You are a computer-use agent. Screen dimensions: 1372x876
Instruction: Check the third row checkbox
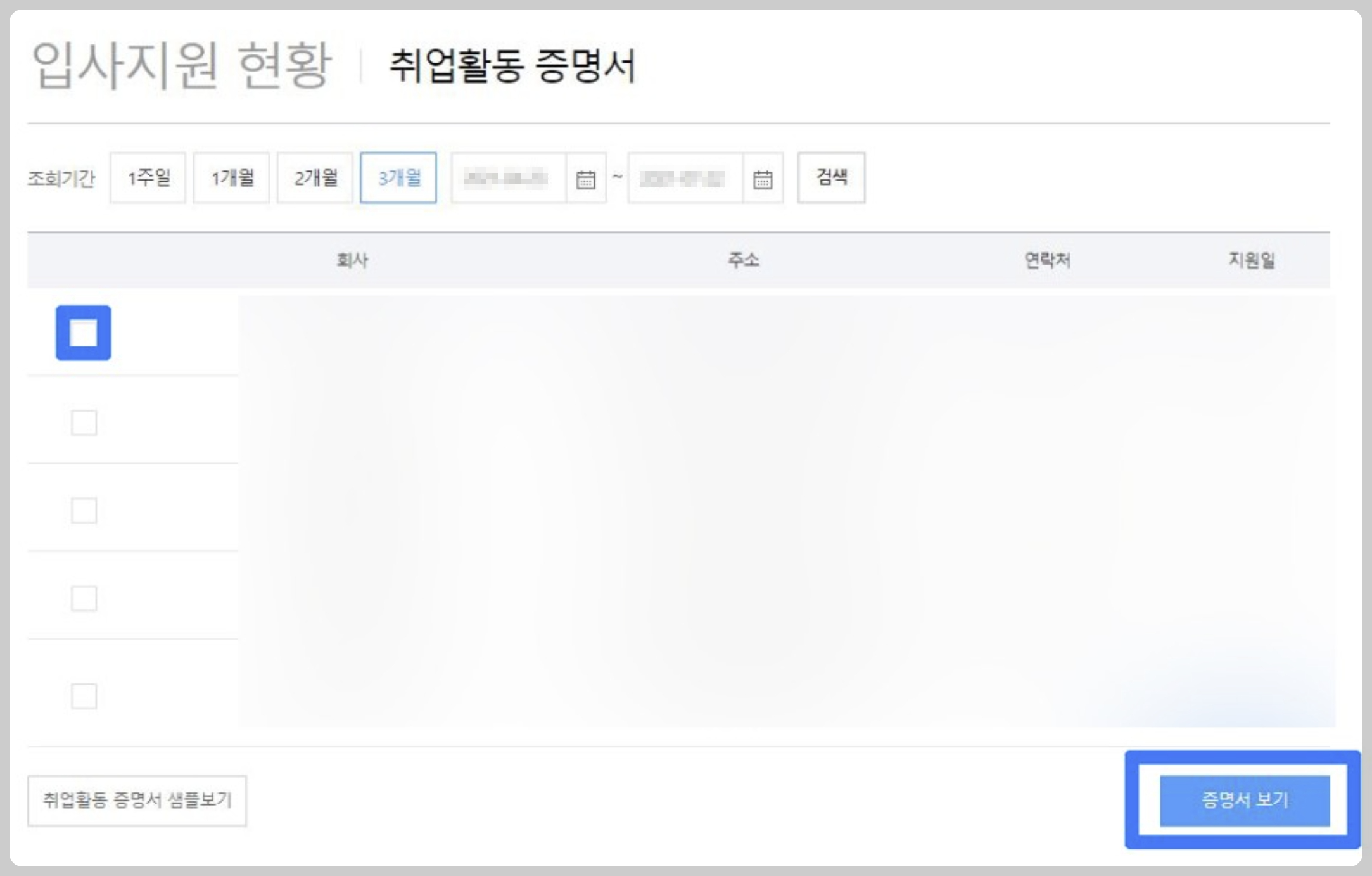pyautogui.click(x=84, y=510)
